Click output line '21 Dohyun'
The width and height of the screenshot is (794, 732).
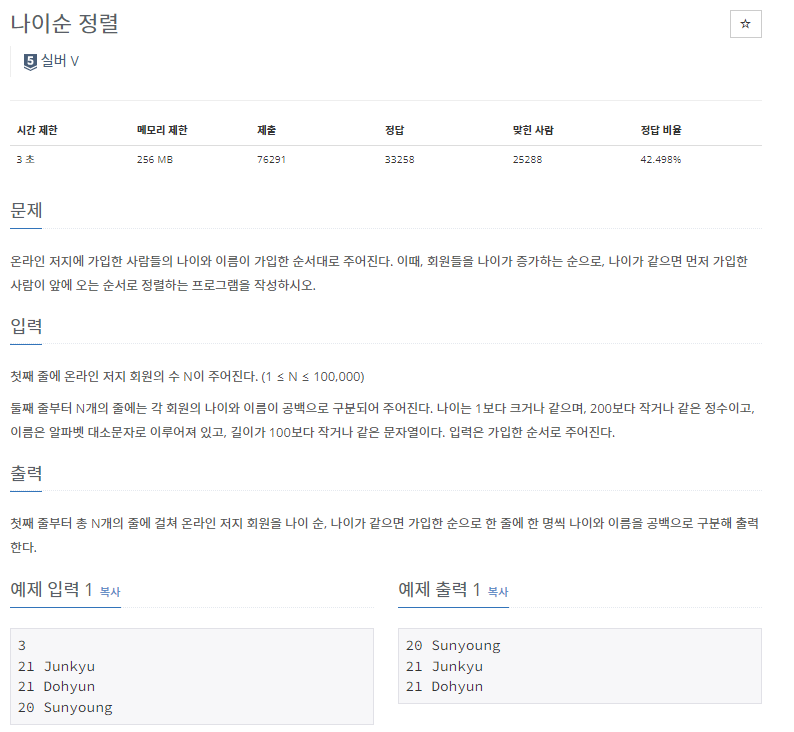(x=444, y=686)
